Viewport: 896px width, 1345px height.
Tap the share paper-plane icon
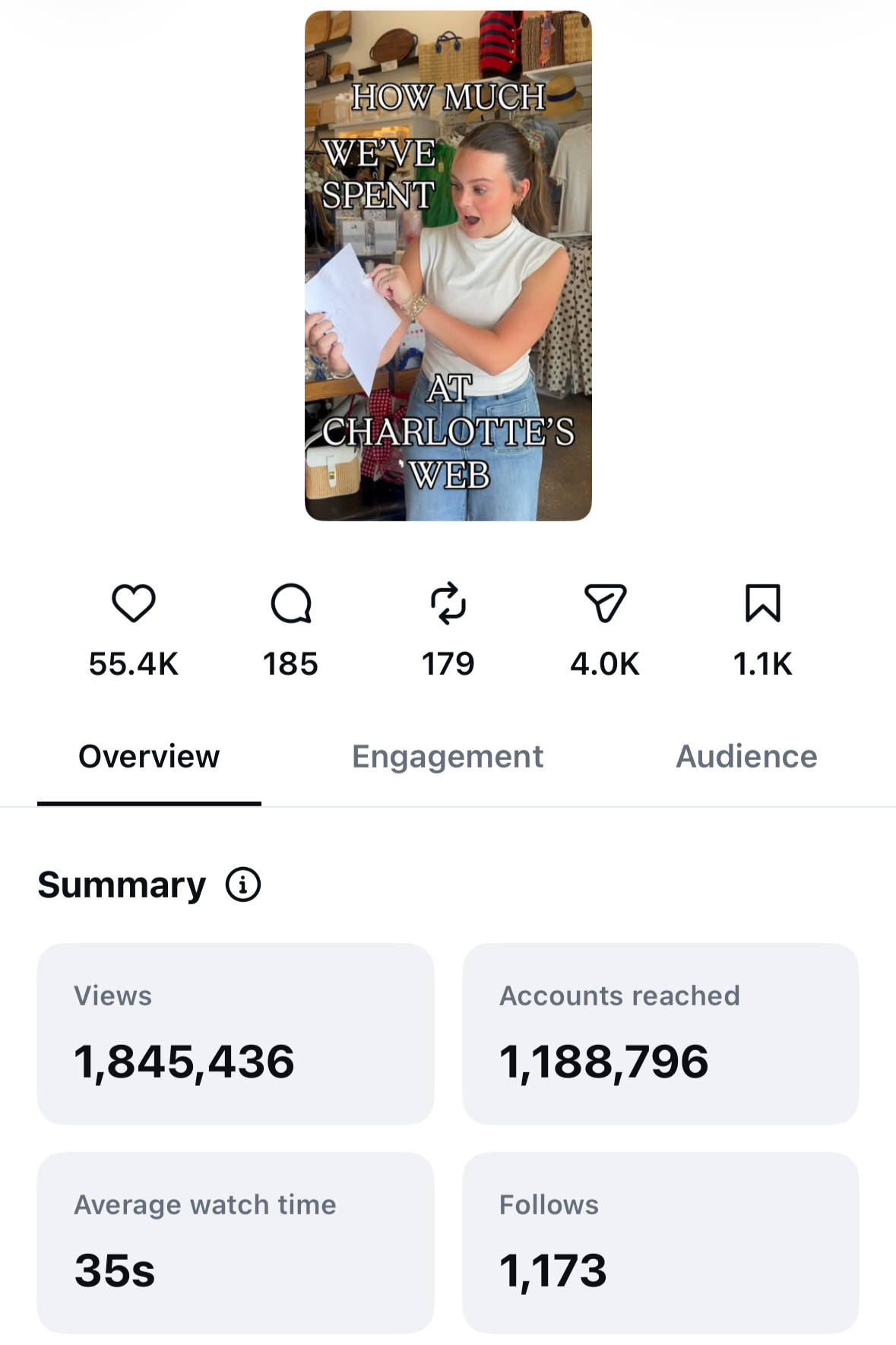[x=606, y=603]
